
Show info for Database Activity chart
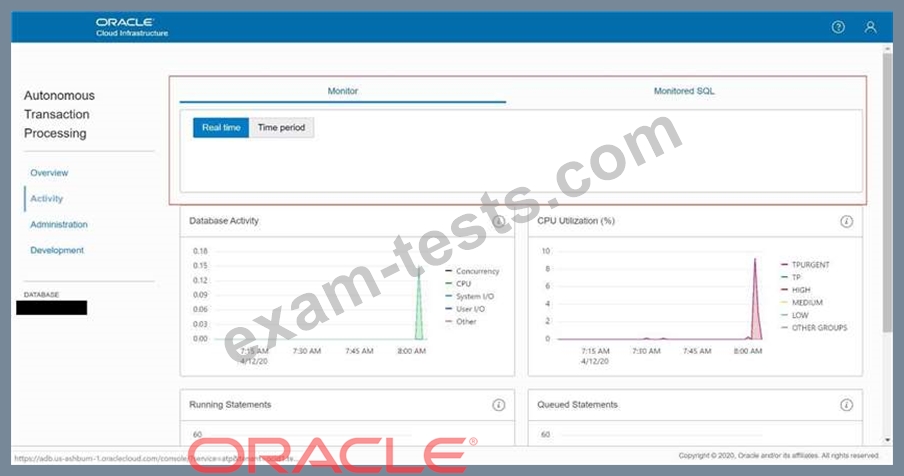tap(499, 221)
